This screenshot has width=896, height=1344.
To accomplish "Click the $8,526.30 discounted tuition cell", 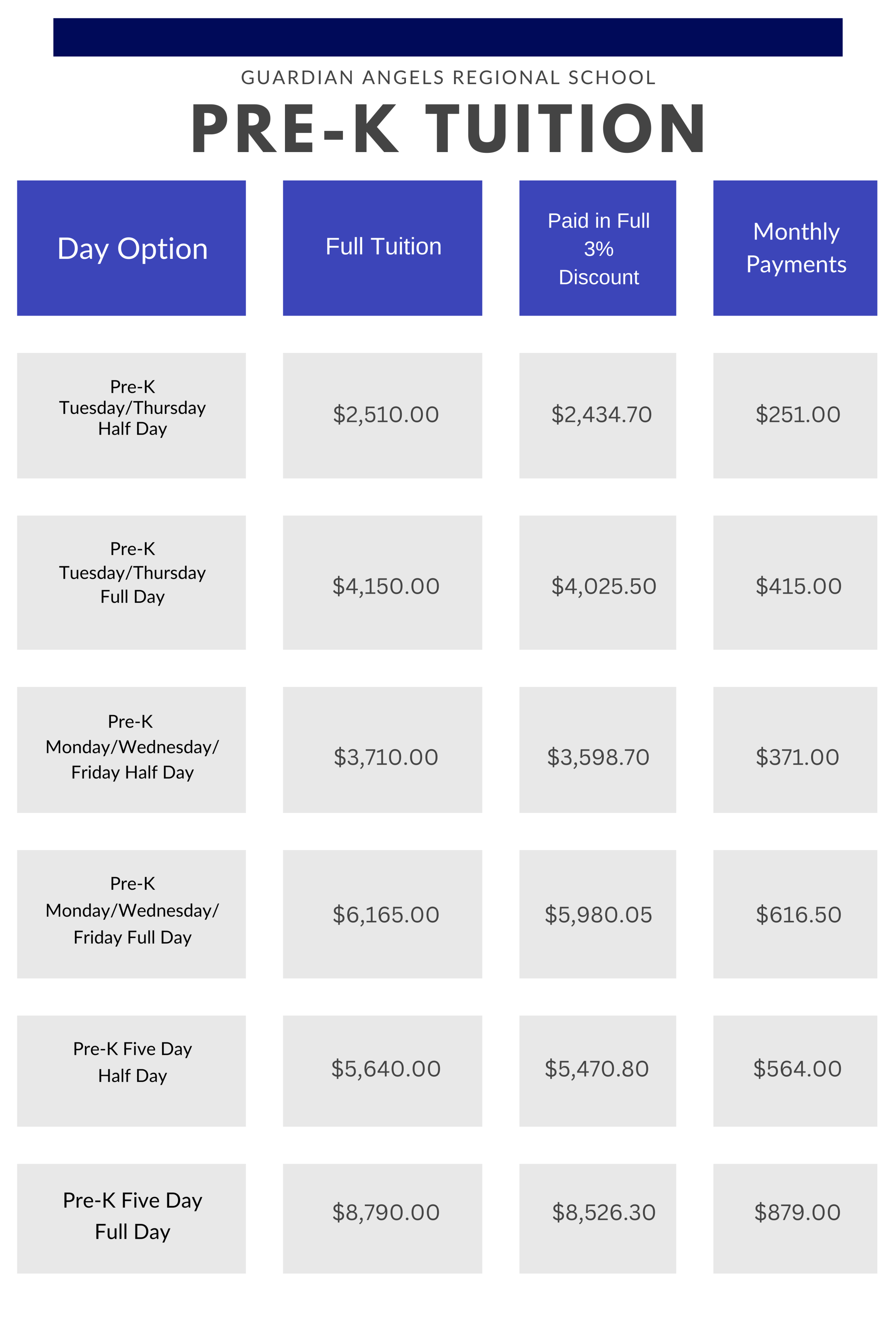I will tap(603, 1212).
